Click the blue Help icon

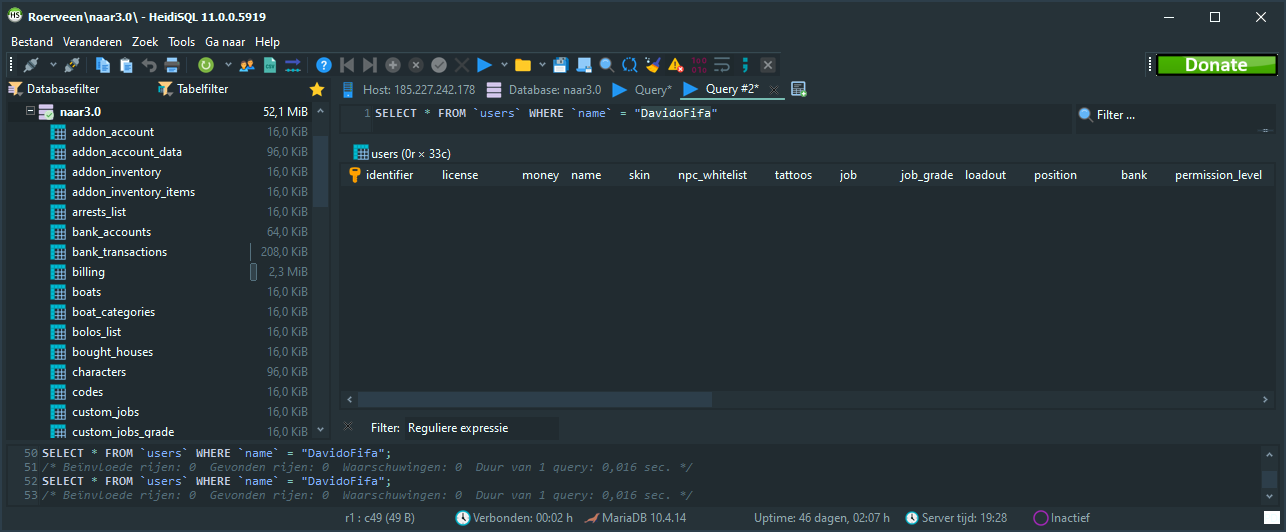[x=324, y=65]
